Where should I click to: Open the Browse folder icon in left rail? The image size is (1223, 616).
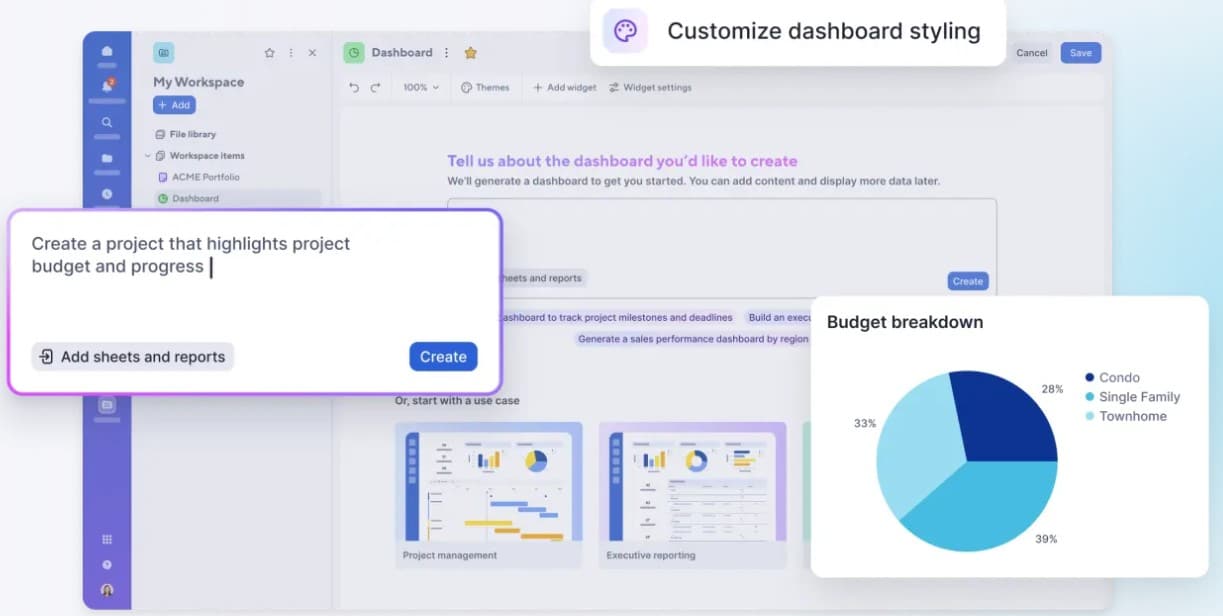107,158
